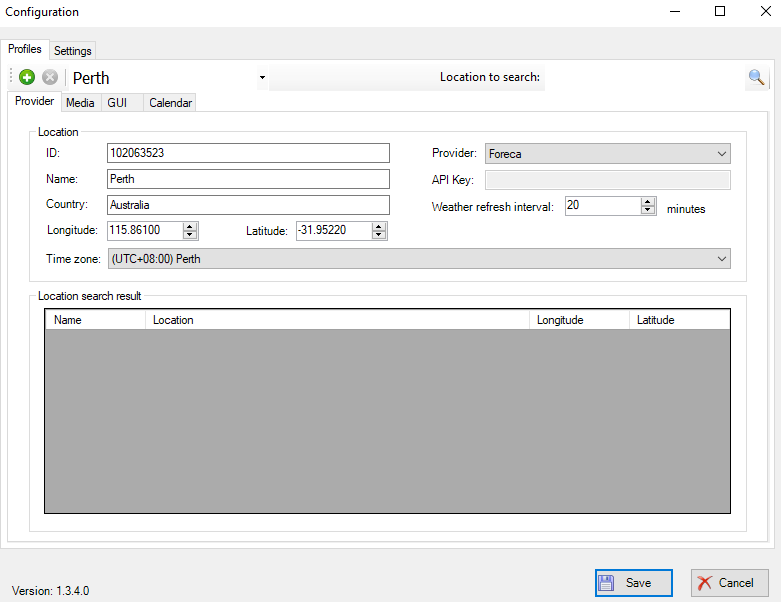This screenshot has height=602, width=781.
Task: Increase the Latitude value with up arrow
Action: pyautogui.click(x=379, y=227)
